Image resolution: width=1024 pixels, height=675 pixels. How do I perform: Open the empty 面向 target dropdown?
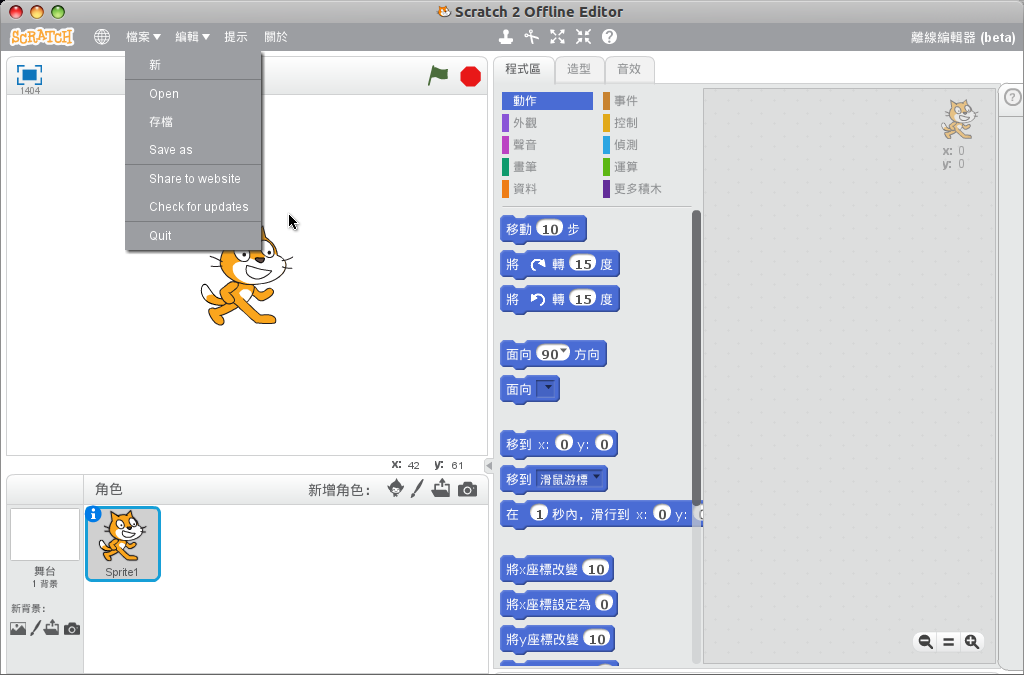point(546,389)
